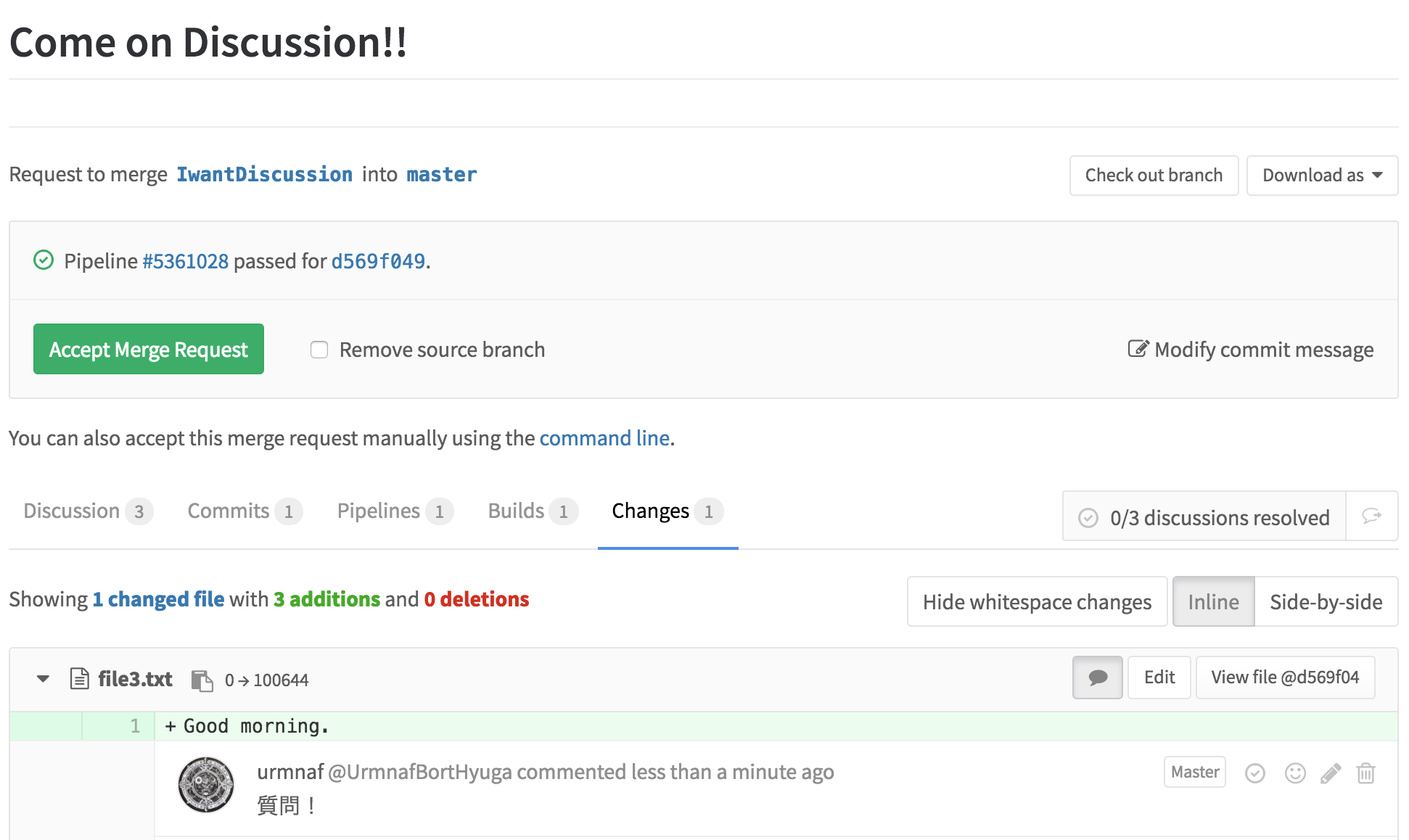
Task: Add an emoji reaction to urmnaf's comment
Action: click(x=1294, y=773)
